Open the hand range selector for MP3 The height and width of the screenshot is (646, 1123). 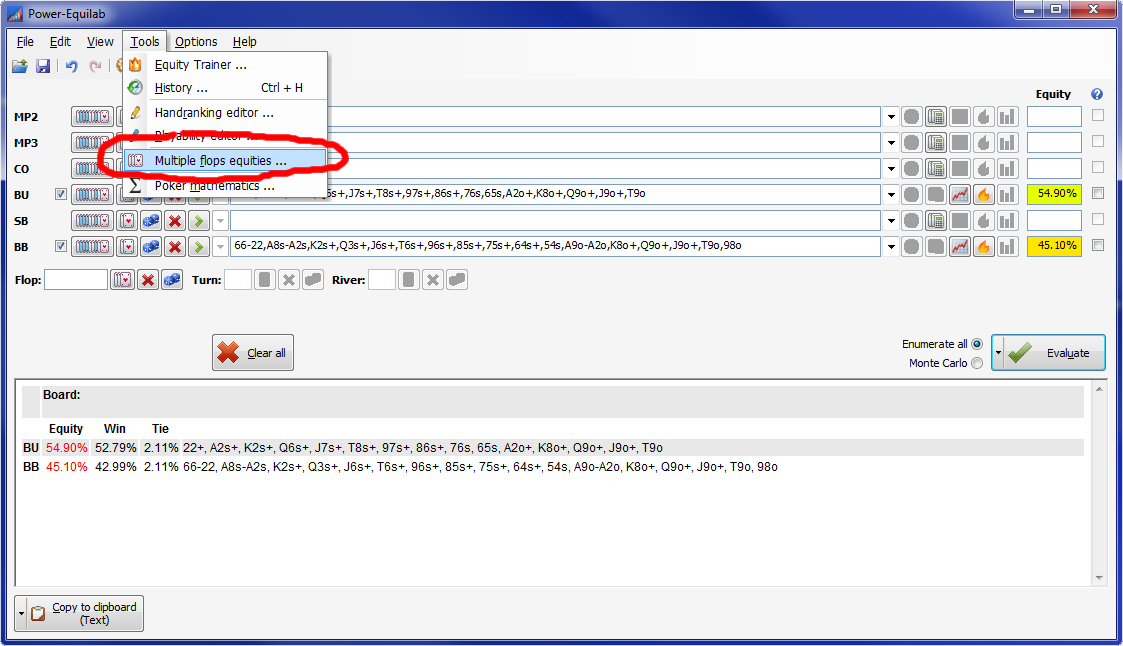92,143
